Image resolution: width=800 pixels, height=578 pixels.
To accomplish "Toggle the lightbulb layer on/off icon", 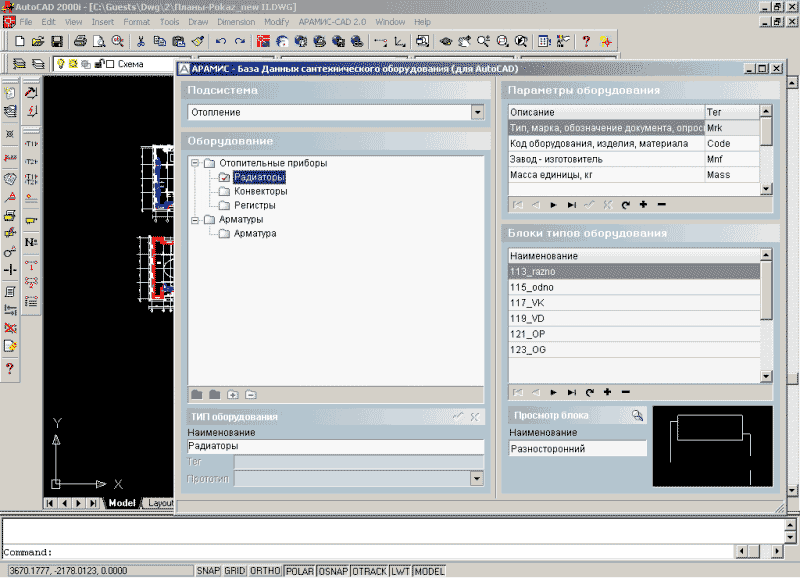I will (61, 64).
